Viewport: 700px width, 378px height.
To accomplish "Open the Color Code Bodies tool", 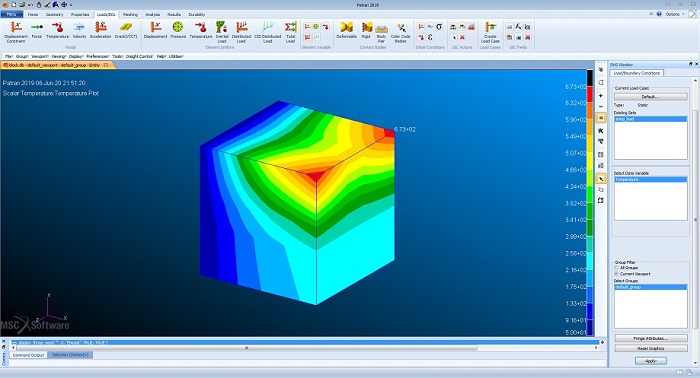I will [x=400, y=32].
